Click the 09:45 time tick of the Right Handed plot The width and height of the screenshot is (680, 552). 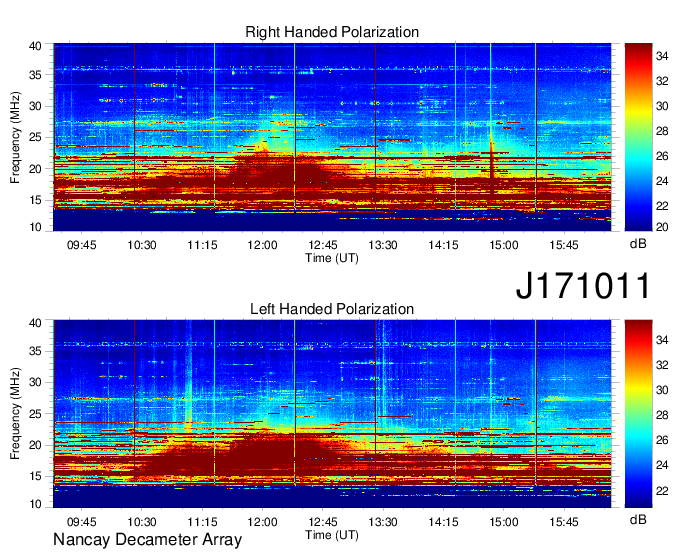click(82, 245)
